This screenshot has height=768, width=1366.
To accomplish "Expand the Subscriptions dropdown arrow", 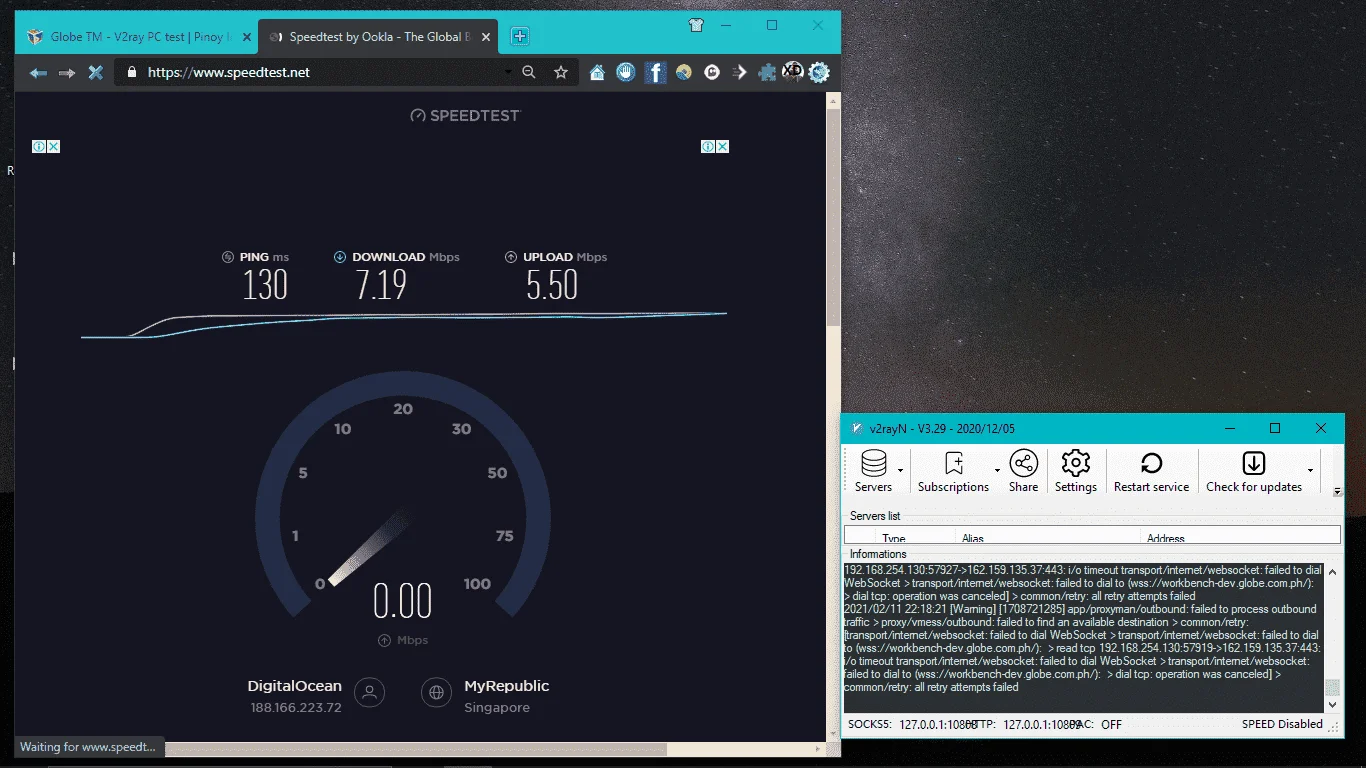I will click(x=997, y=471).
